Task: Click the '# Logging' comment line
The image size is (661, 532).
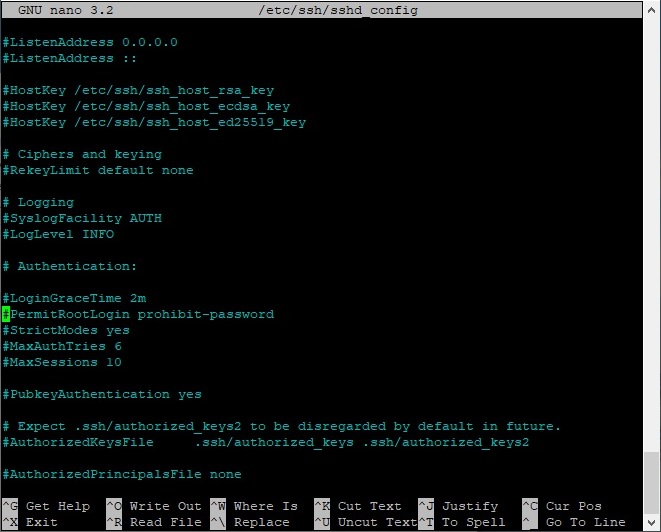Action: coord(38,202)
